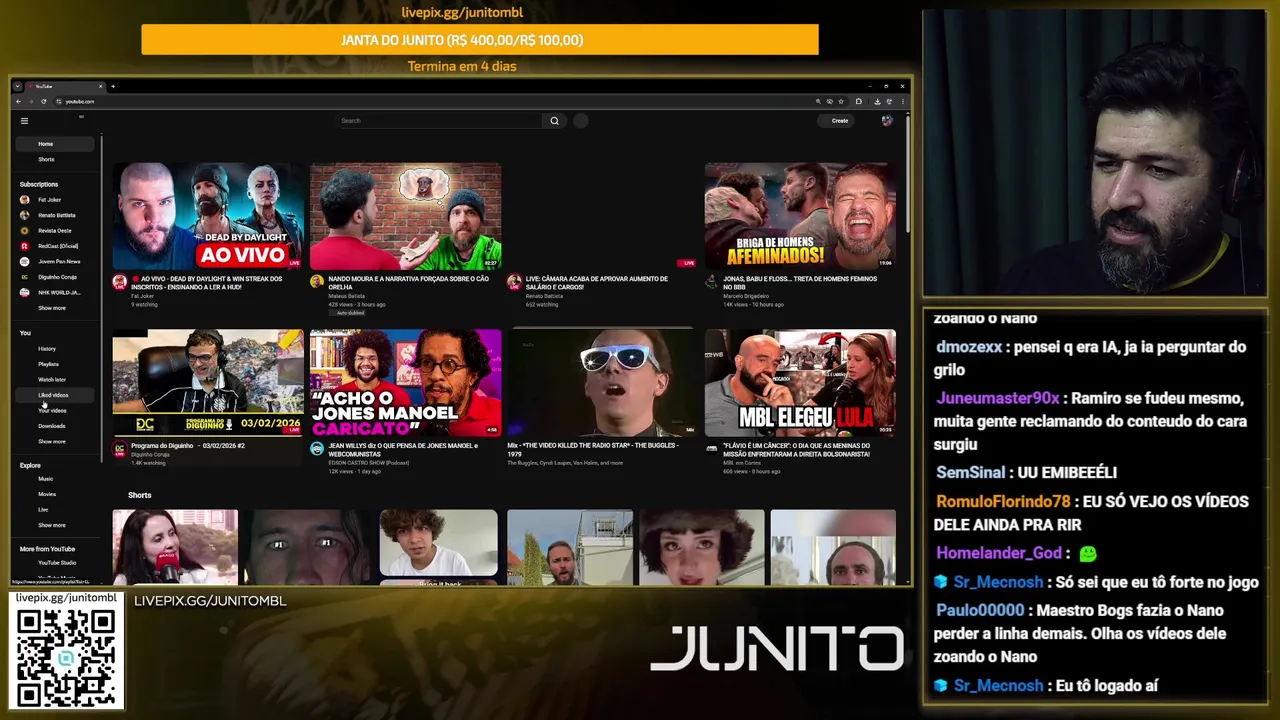
Task: Click the Mateus Batista channel name
Action: tap(347, 296)
